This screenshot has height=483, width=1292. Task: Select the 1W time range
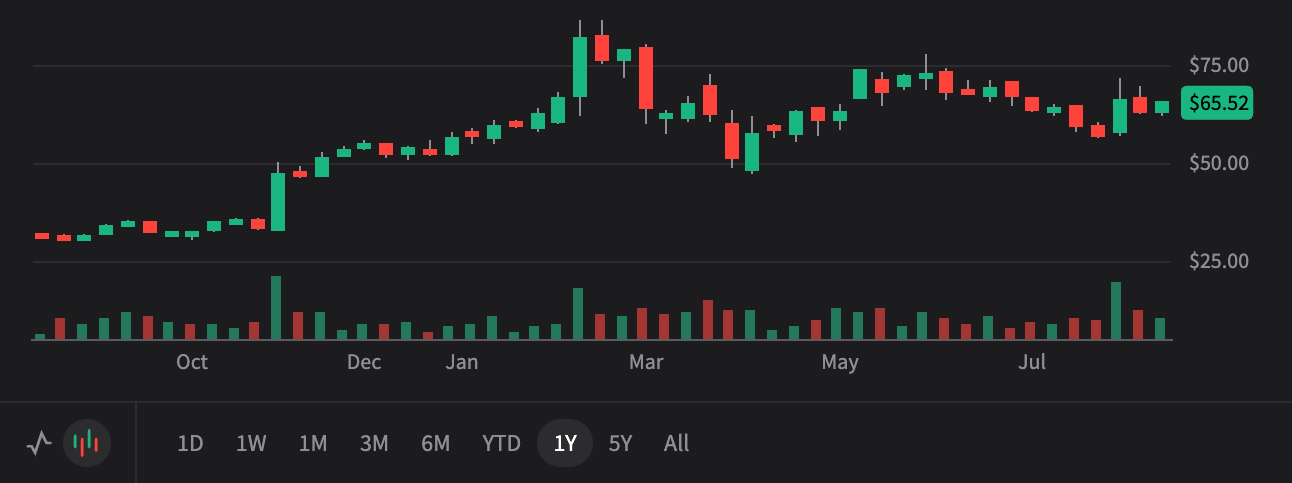pos(251,443)
